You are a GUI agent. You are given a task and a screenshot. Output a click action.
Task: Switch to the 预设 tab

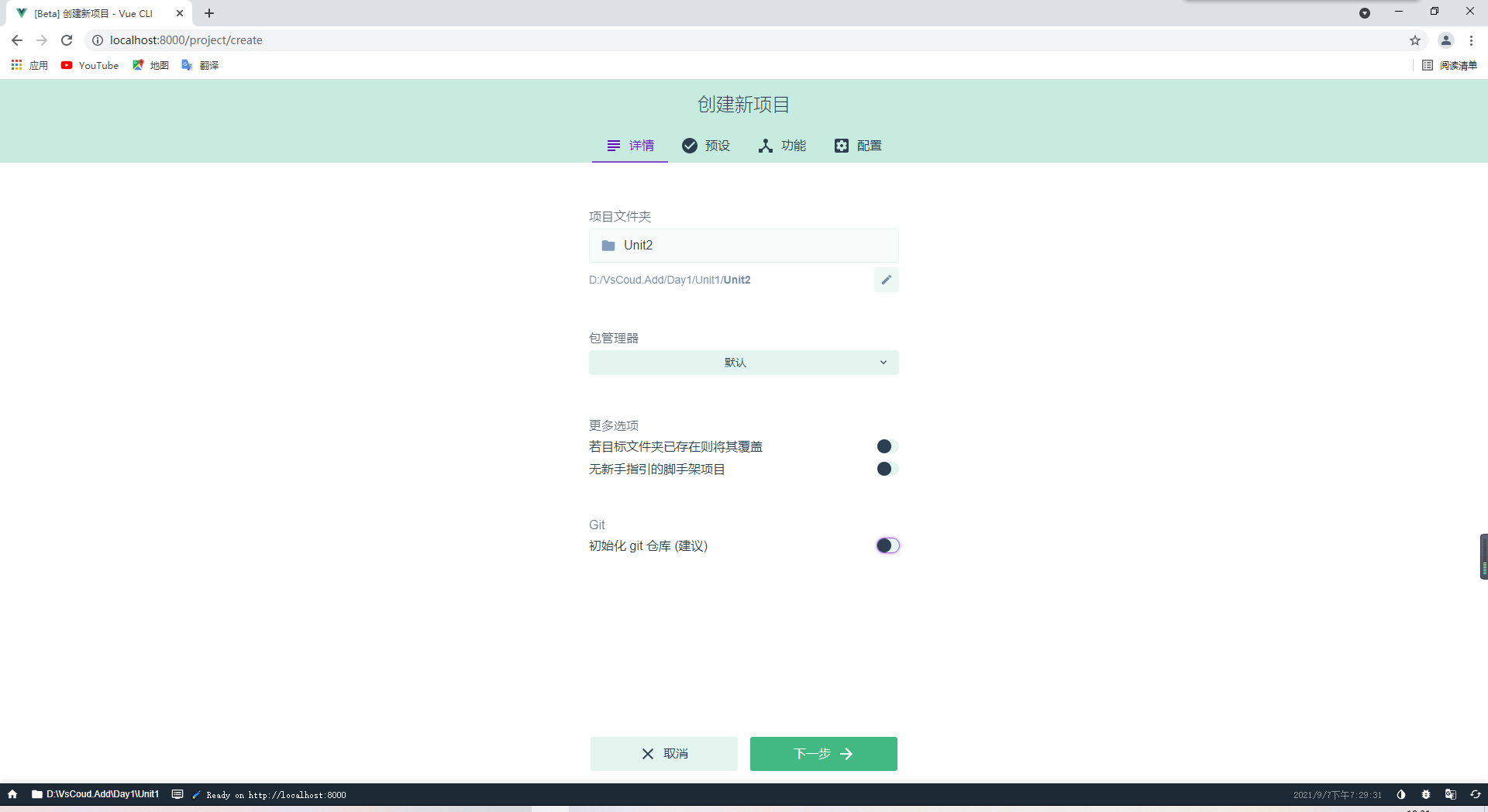click(706, 146)
